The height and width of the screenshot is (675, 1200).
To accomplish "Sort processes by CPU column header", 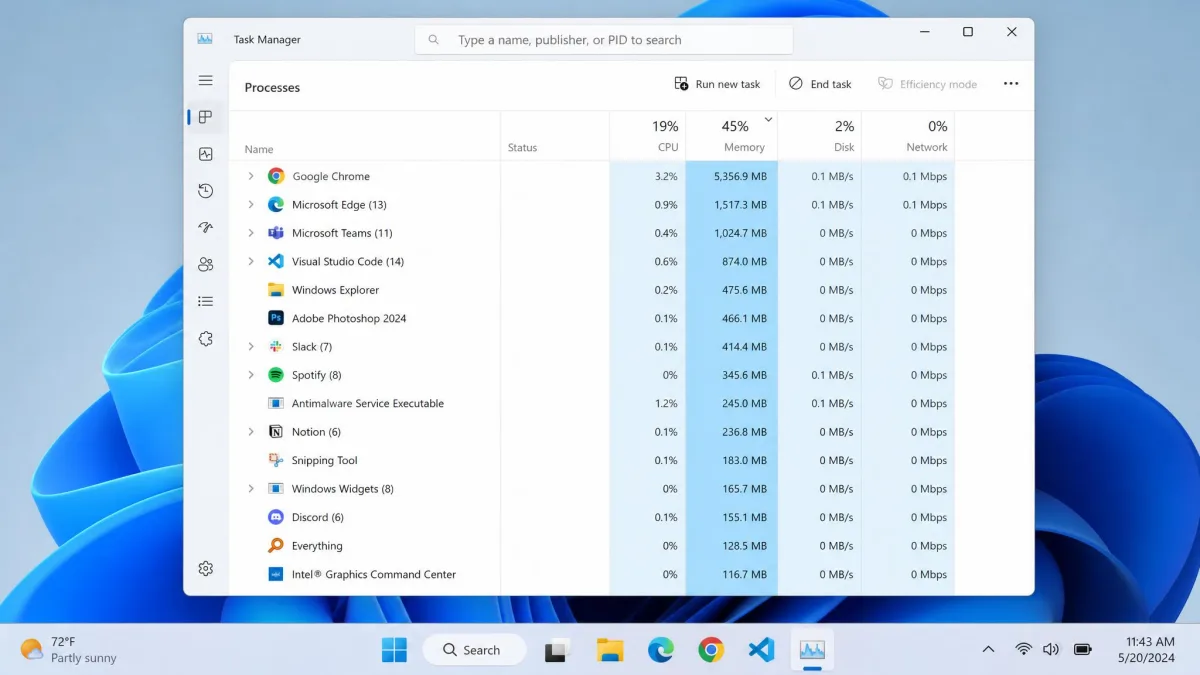I will tap(648, 135).
